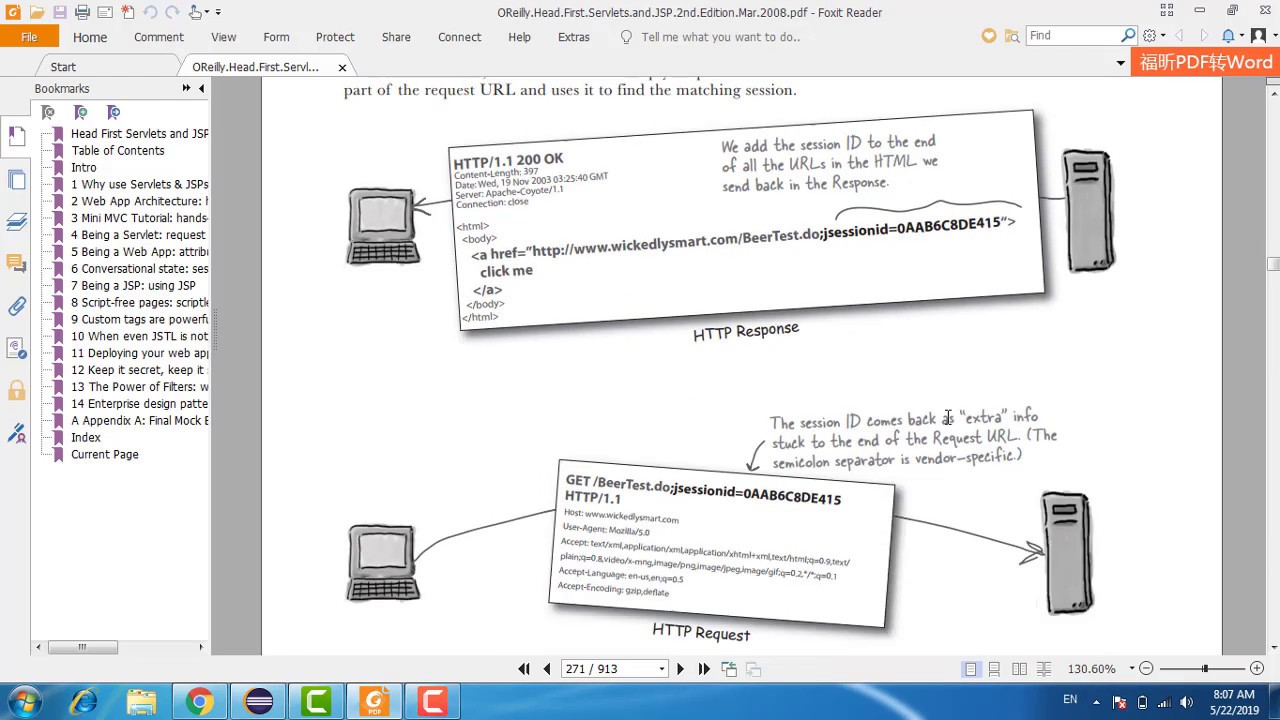Close the OReilly.Head.First.Servl document tab
This screenshot has width=1280, height=720.
pos(342,67)
